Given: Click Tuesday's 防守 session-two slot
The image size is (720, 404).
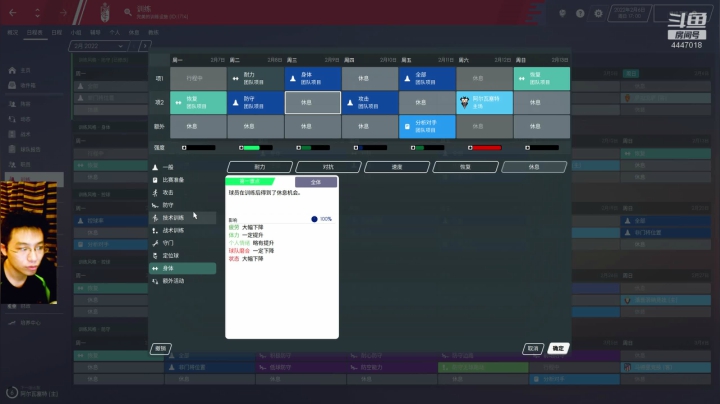Looking at the screenshot, I should (x=256, y=102).
